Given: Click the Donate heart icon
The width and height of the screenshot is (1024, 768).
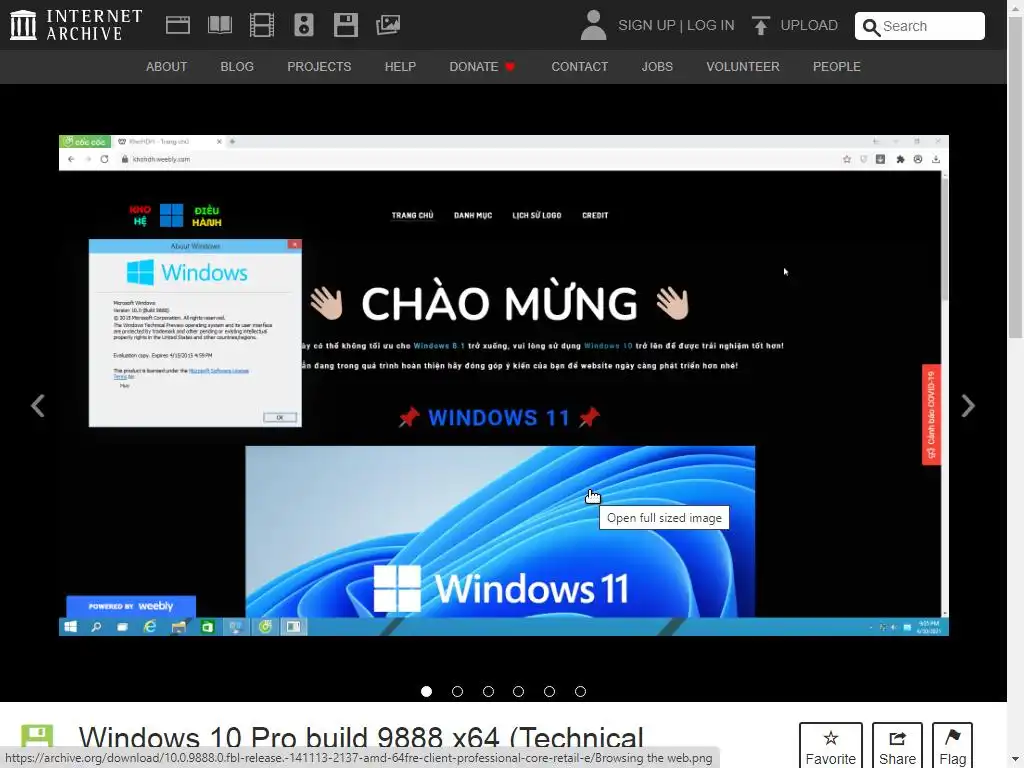Looking at the screenshot, I should [x=510, y=67].
